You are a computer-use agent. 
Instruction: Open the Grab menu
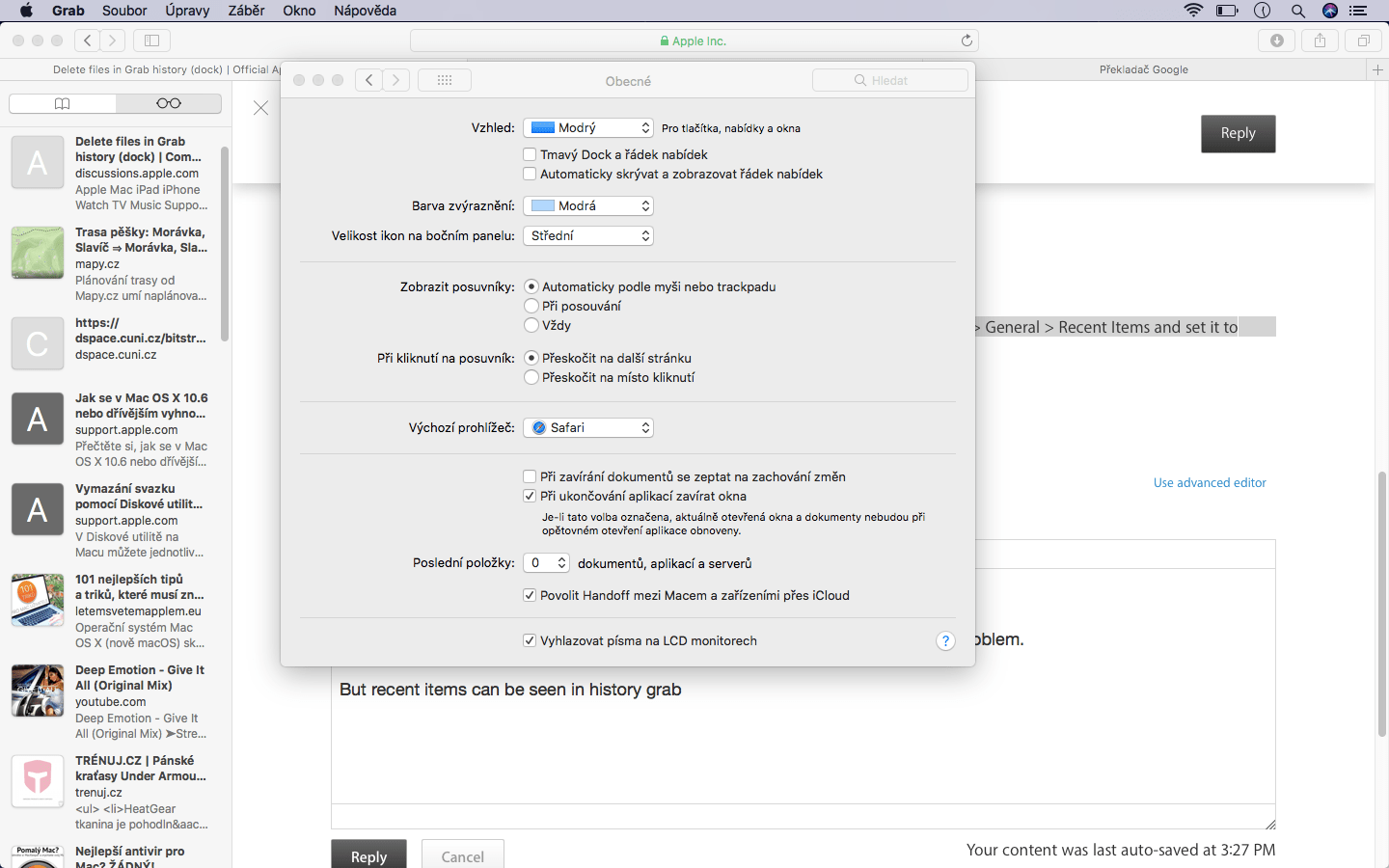tap(68, 11)
